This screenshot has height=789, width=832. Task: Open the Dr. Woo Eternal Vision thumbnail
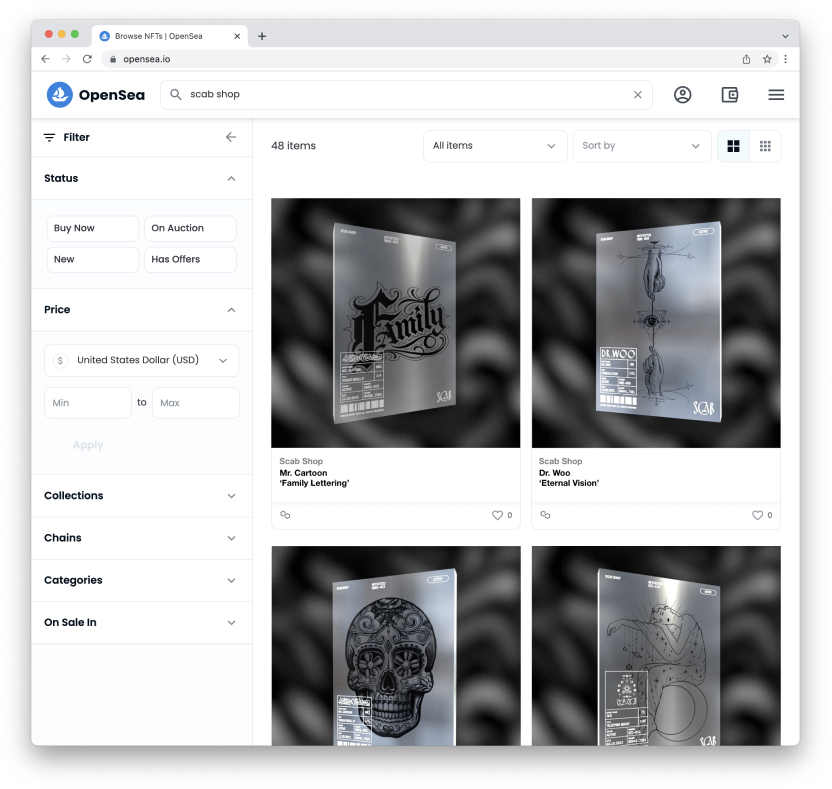click(656, 323)
